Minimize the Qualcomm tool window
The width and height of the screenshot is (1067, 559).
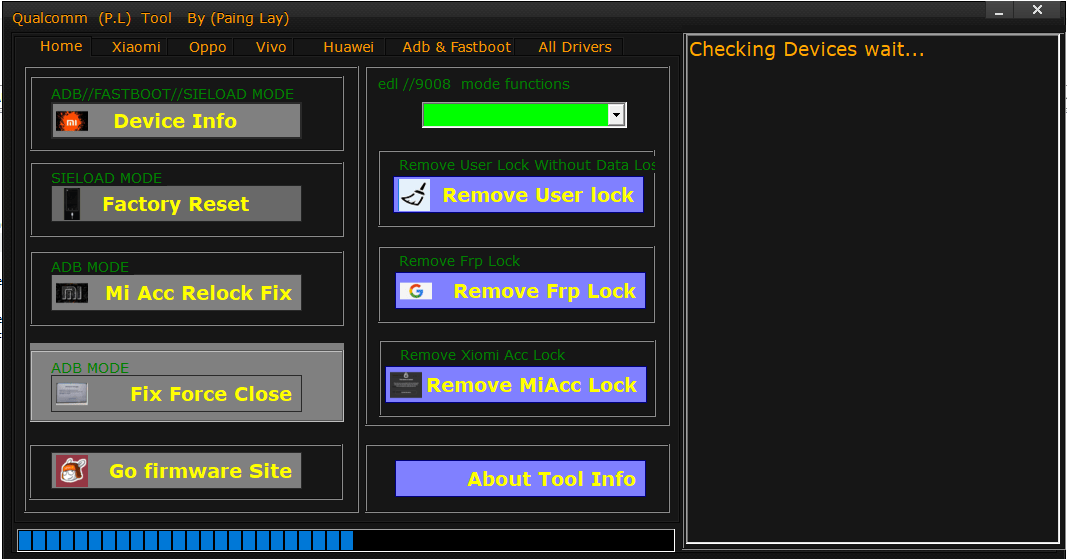pos(1000,11)
